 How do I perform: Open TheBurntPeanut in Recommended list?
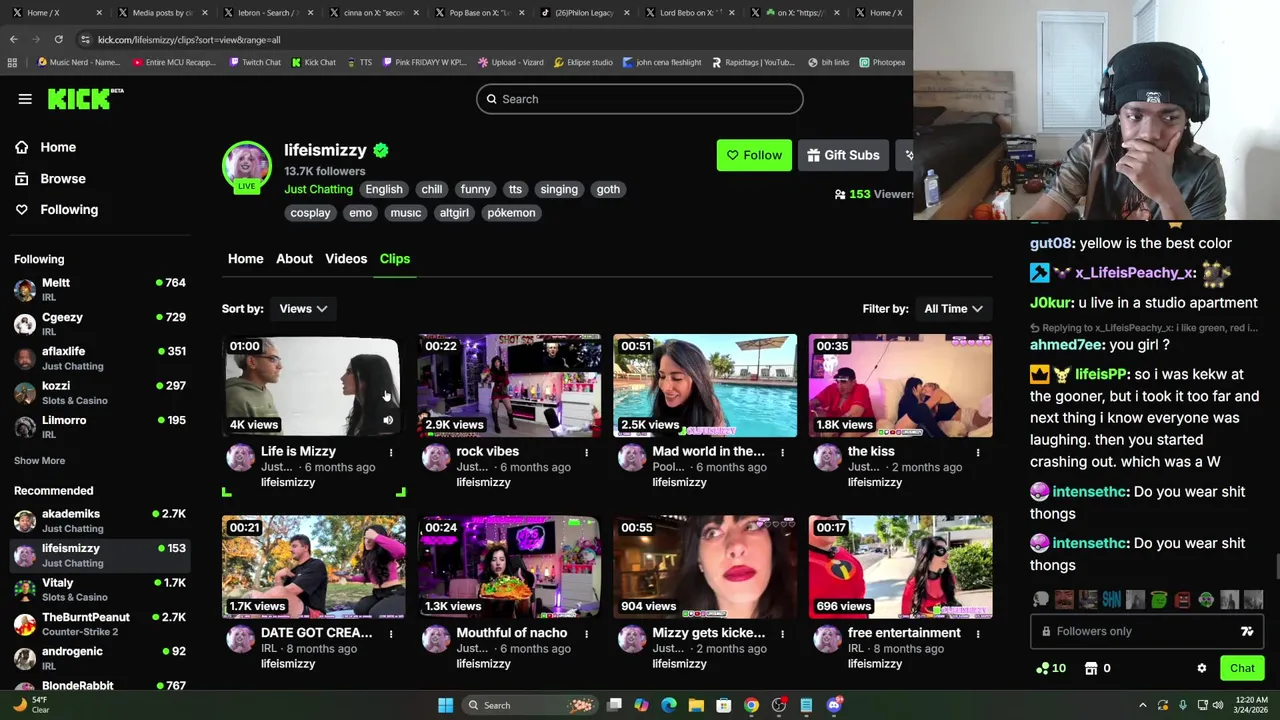coord(100,624)
